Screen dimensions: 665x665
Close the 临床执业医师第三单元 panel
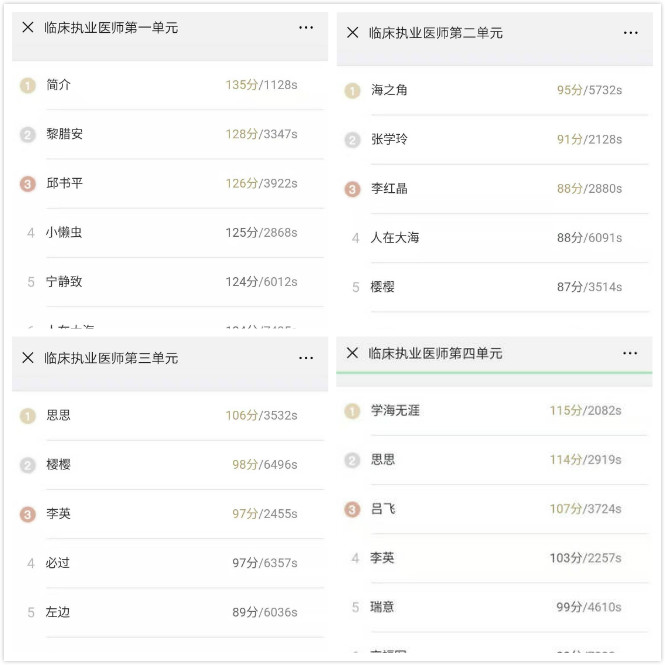[28, 358]
